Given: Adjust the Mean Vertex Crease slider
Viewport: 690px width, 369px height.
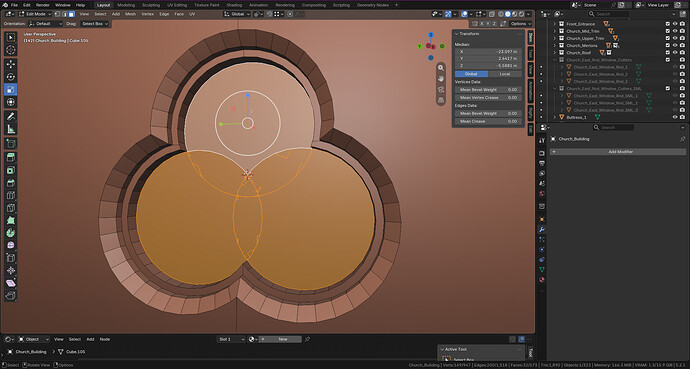Looking at the screenshot, I should click(x=488, y=98).
